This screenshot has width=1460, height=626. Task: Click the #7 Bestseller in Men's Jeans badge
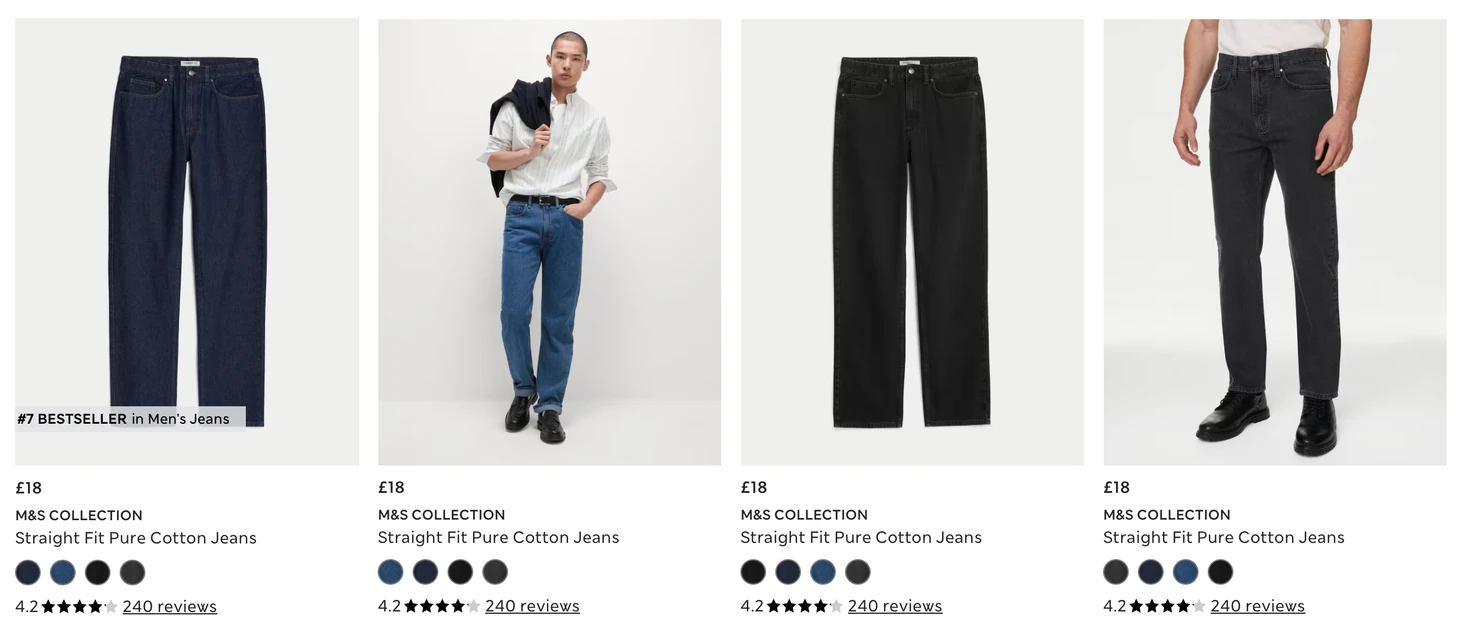[x=124, y=419]
